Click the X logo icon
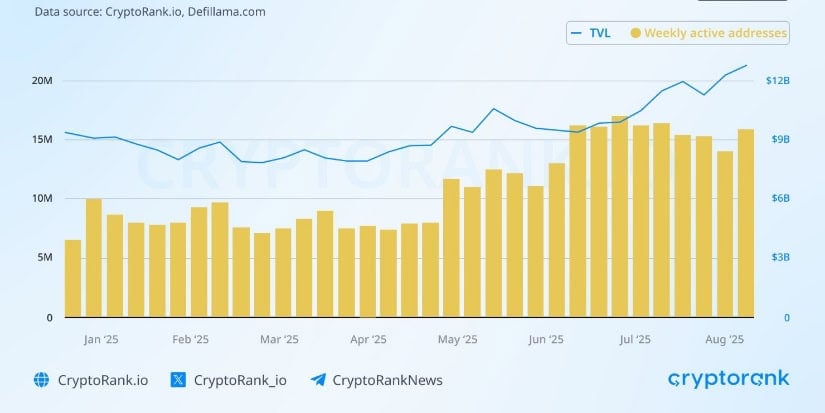The width and height of the screenshot is (825, 413). coord(178,380)
